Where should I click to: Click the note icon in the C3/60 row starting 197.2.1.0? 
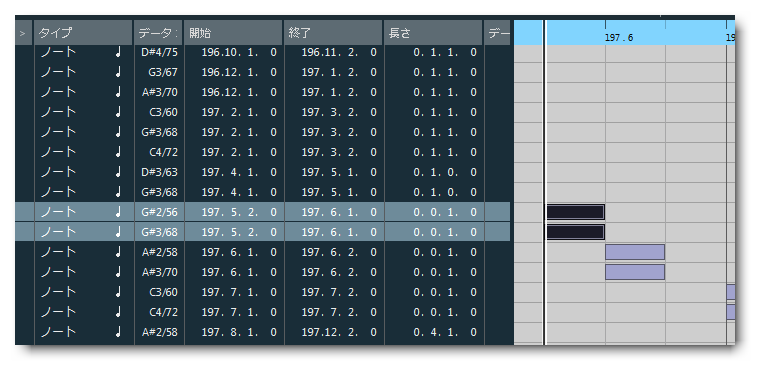click(x=118, y=112)
